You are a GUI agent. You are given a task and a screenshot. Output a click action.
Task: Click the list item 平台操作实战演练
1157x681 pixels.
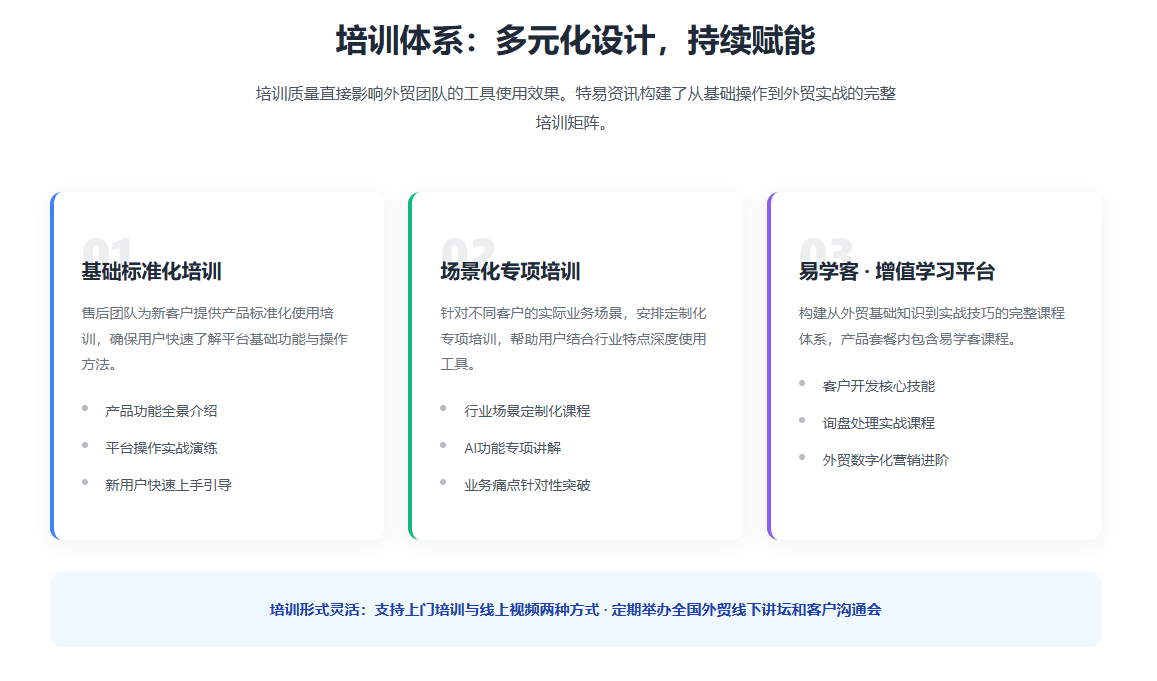161,448
